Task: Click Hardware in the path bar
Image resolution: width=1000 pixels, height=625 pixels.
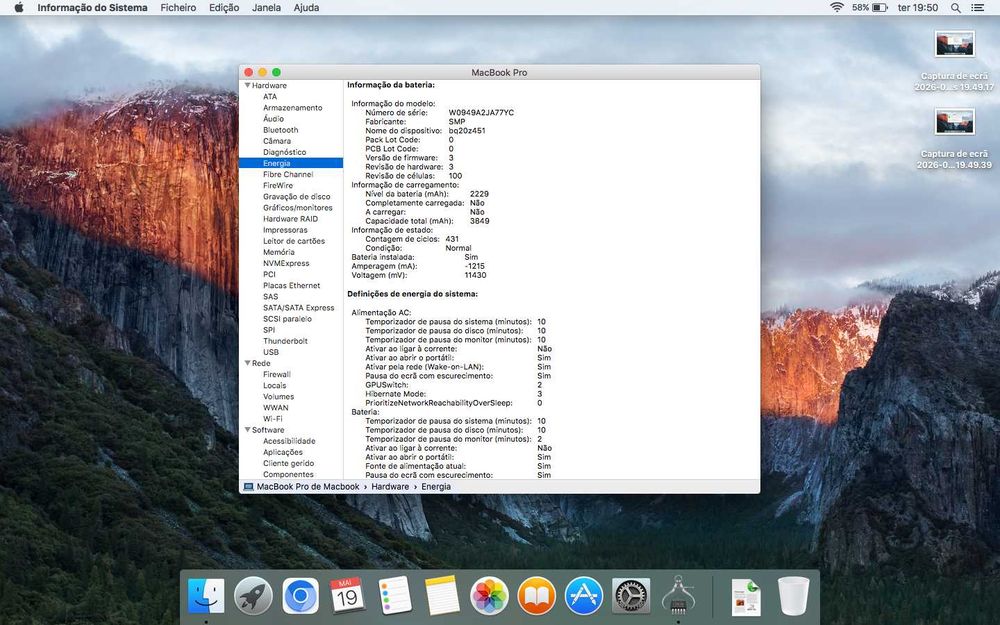Action: [390, 487]
